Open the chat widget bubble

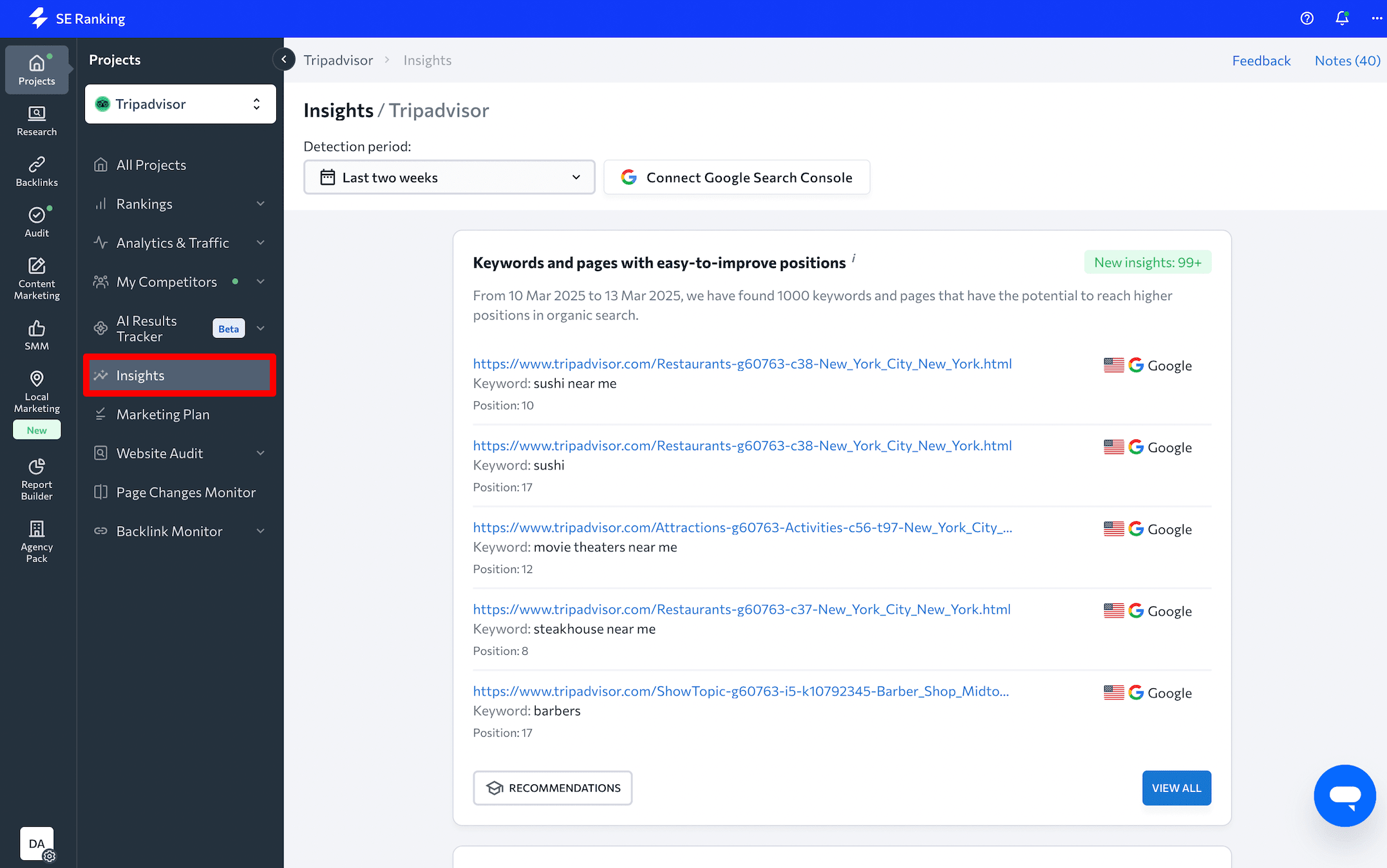[1345, 796]
